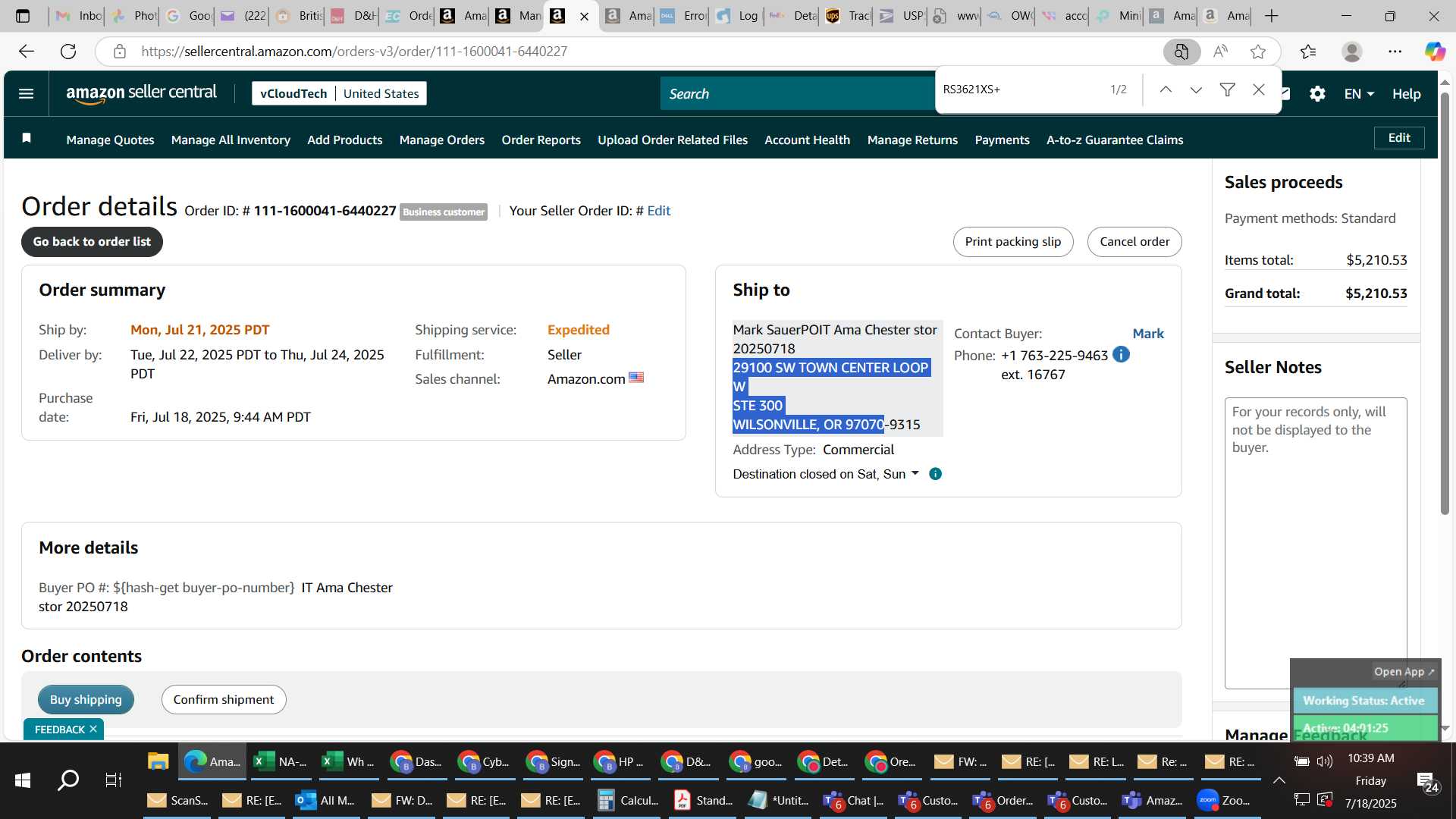Image resolution: width=1456 pixels, height=819 pixels.
Task: Open File Explorer from taskbar
Action: [158, 761]
